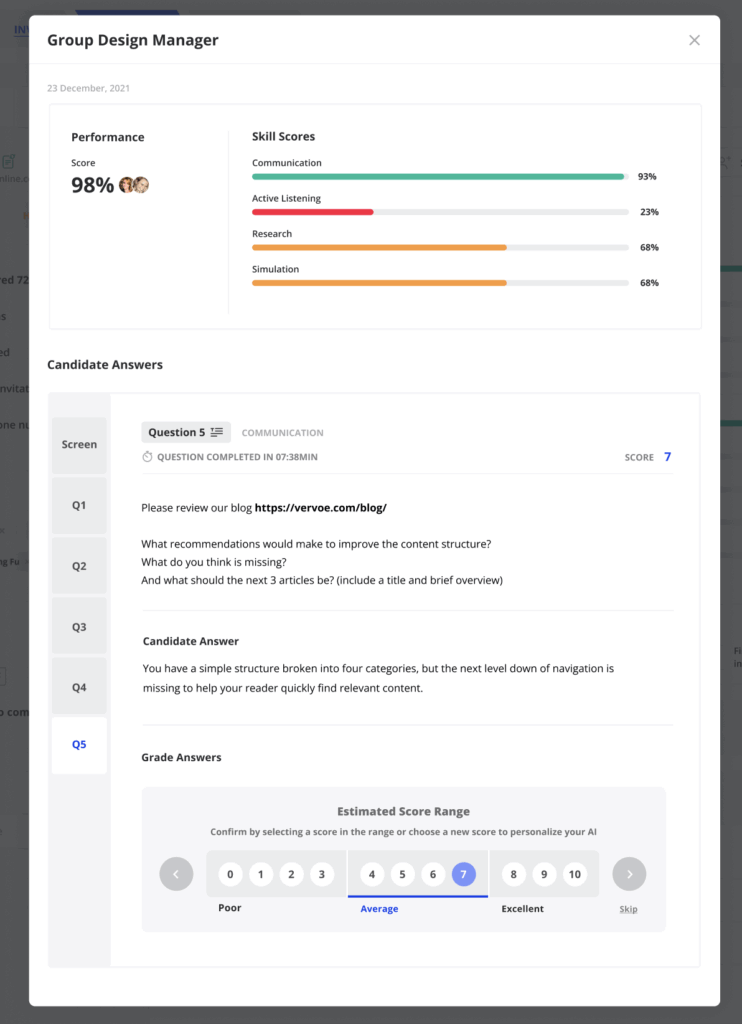Click the Communication skill score bar

click(x=440, y=177)
